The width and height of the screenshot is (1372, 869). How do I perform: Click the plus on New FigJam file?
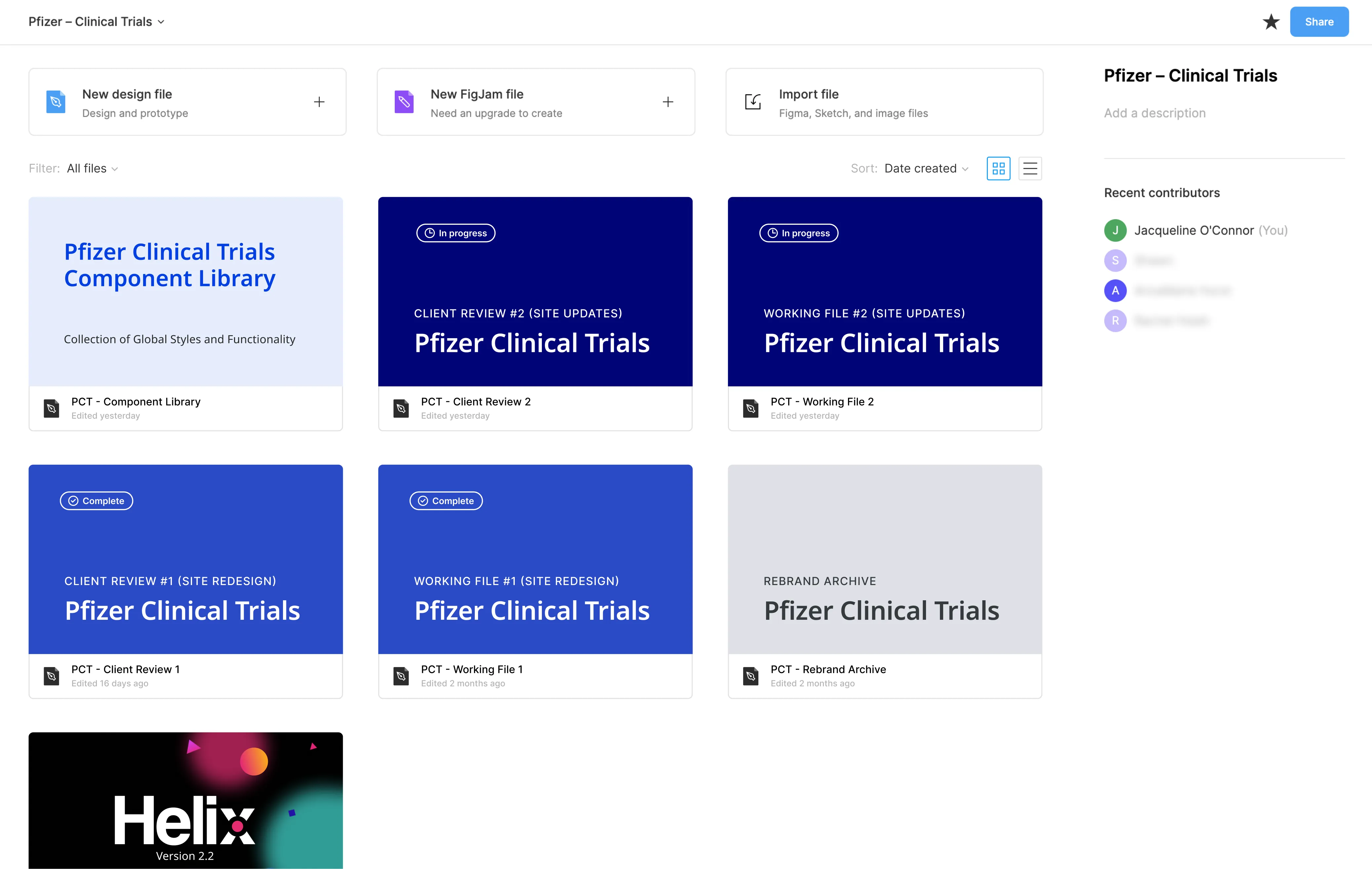[x=668, y=102]
